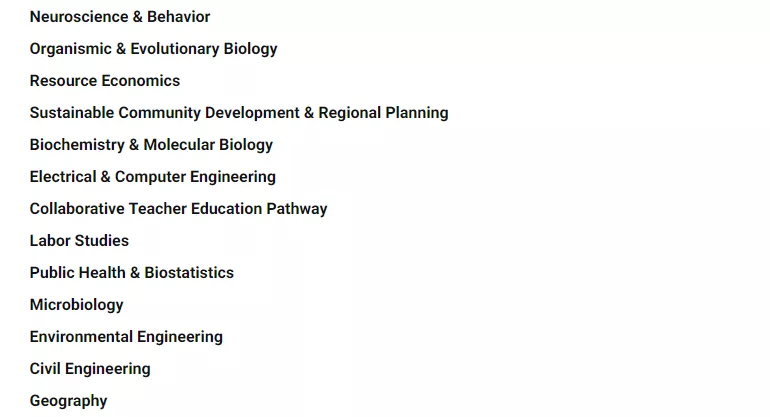This screenshot has height=417, width=770.
Task: Click the Microbiology link
Action: [76, 305]
